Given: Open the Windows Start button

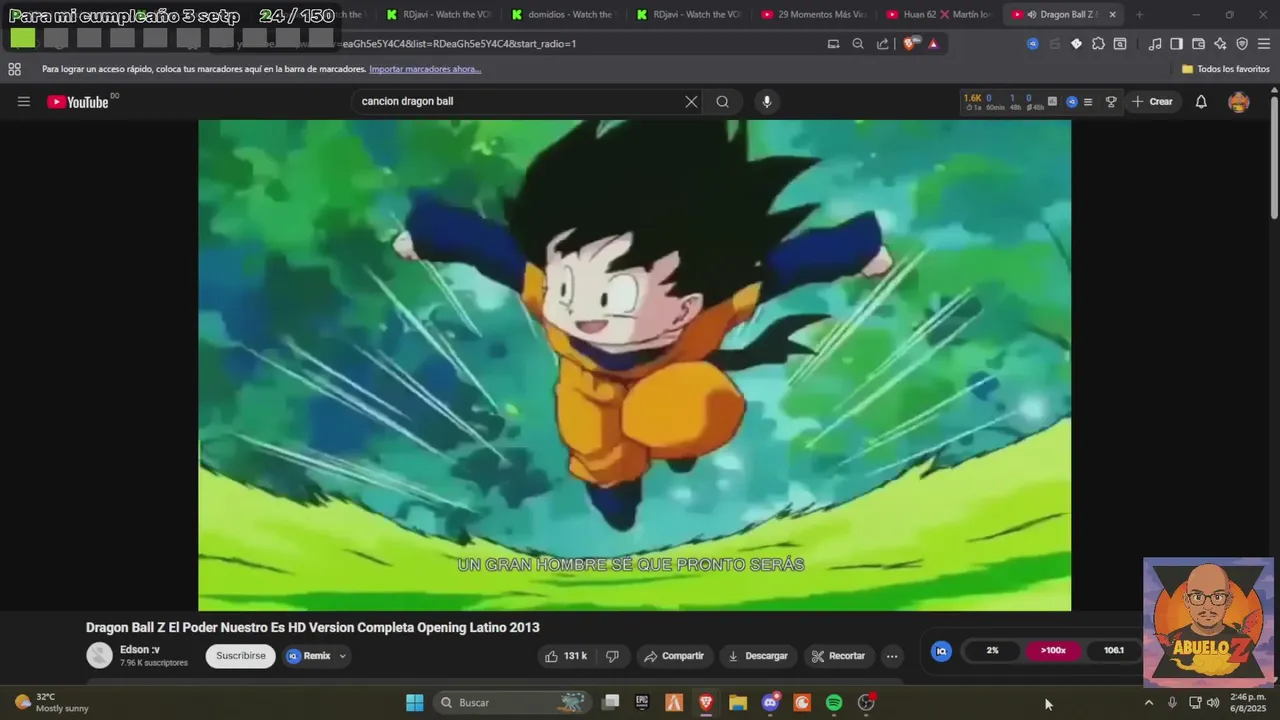Looking at the screenshot, I should [415, 702].
